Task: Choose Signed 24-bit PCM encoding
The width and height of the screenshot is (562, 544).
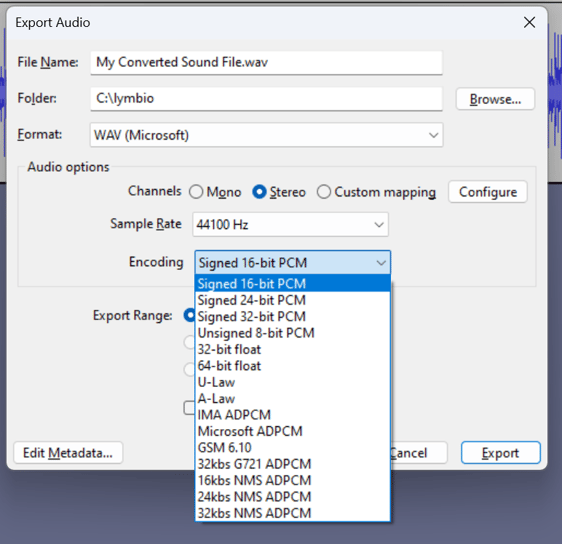Action: pos(292,300)
